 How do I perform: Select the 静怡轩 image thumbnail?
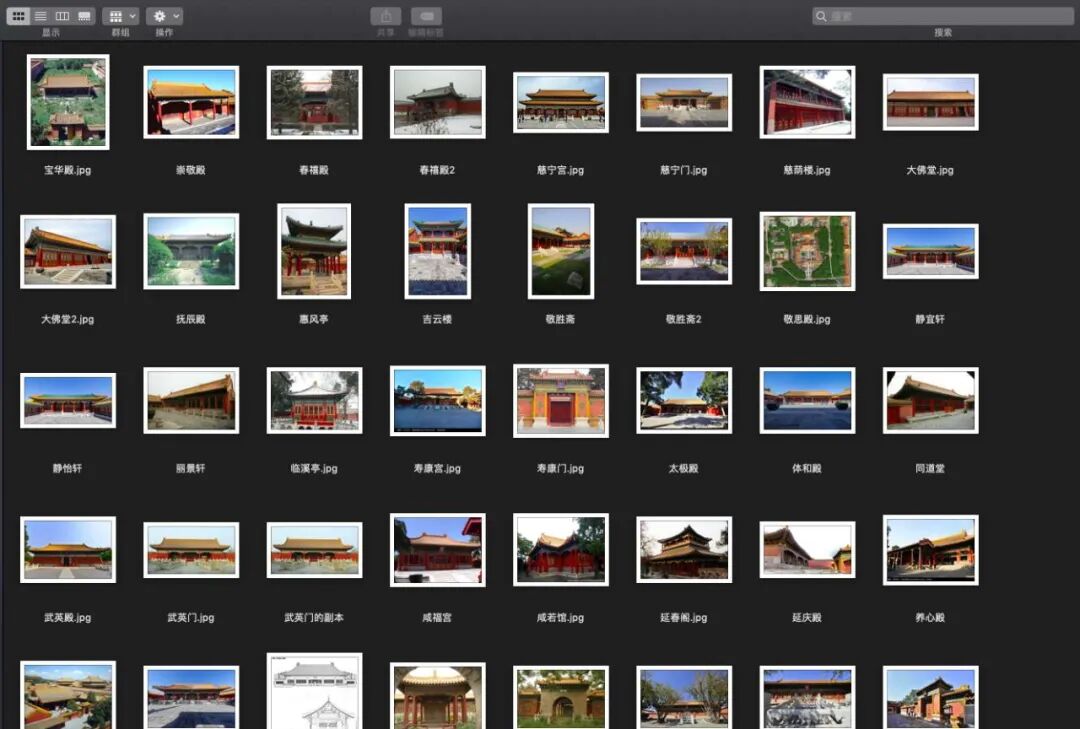(x=68, y=400)
